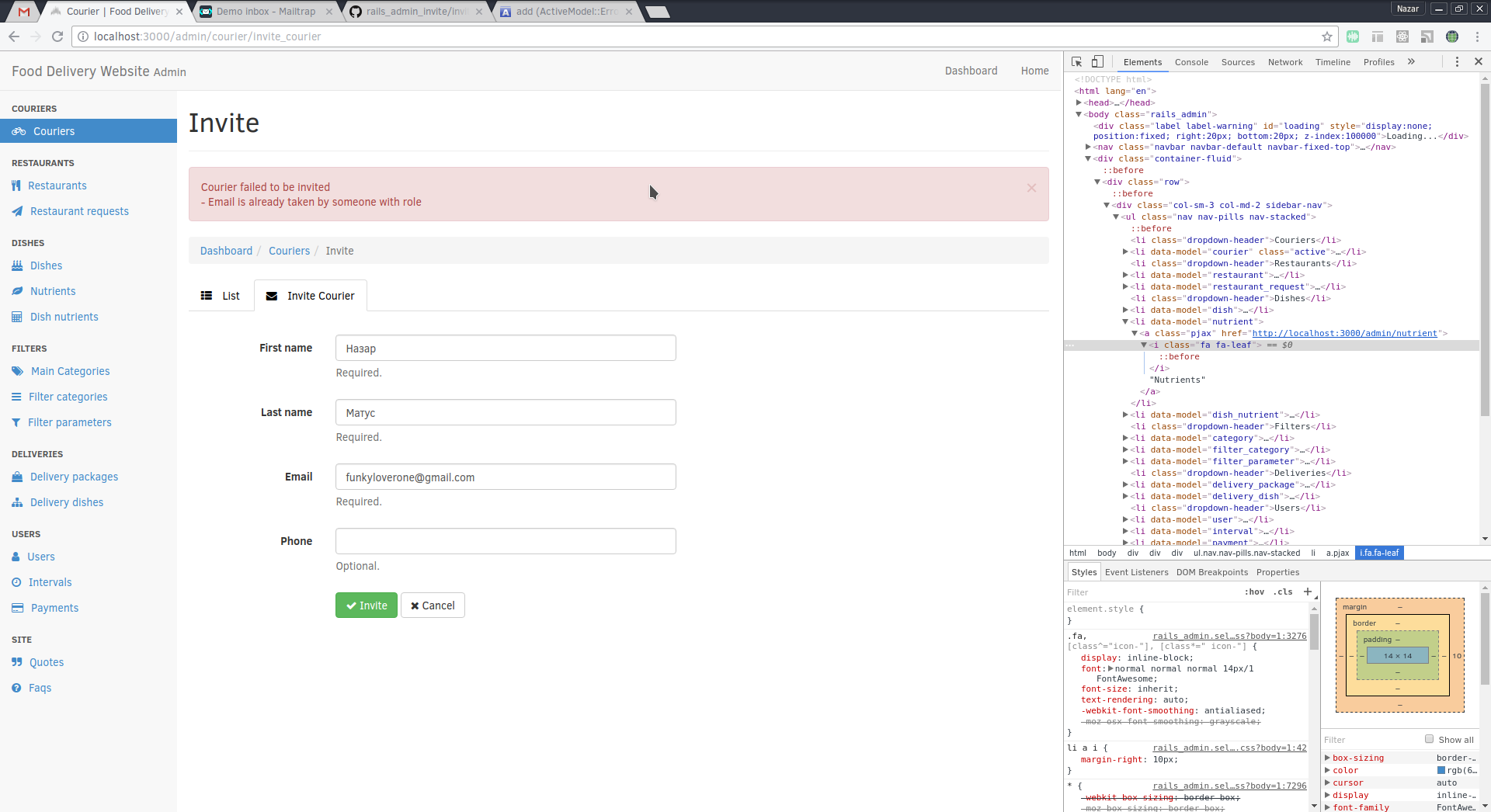Image resolution: width=1491 pixels, height=812 pixels.
Task: Click the browser address bar URL
Action: pos(207,36)
